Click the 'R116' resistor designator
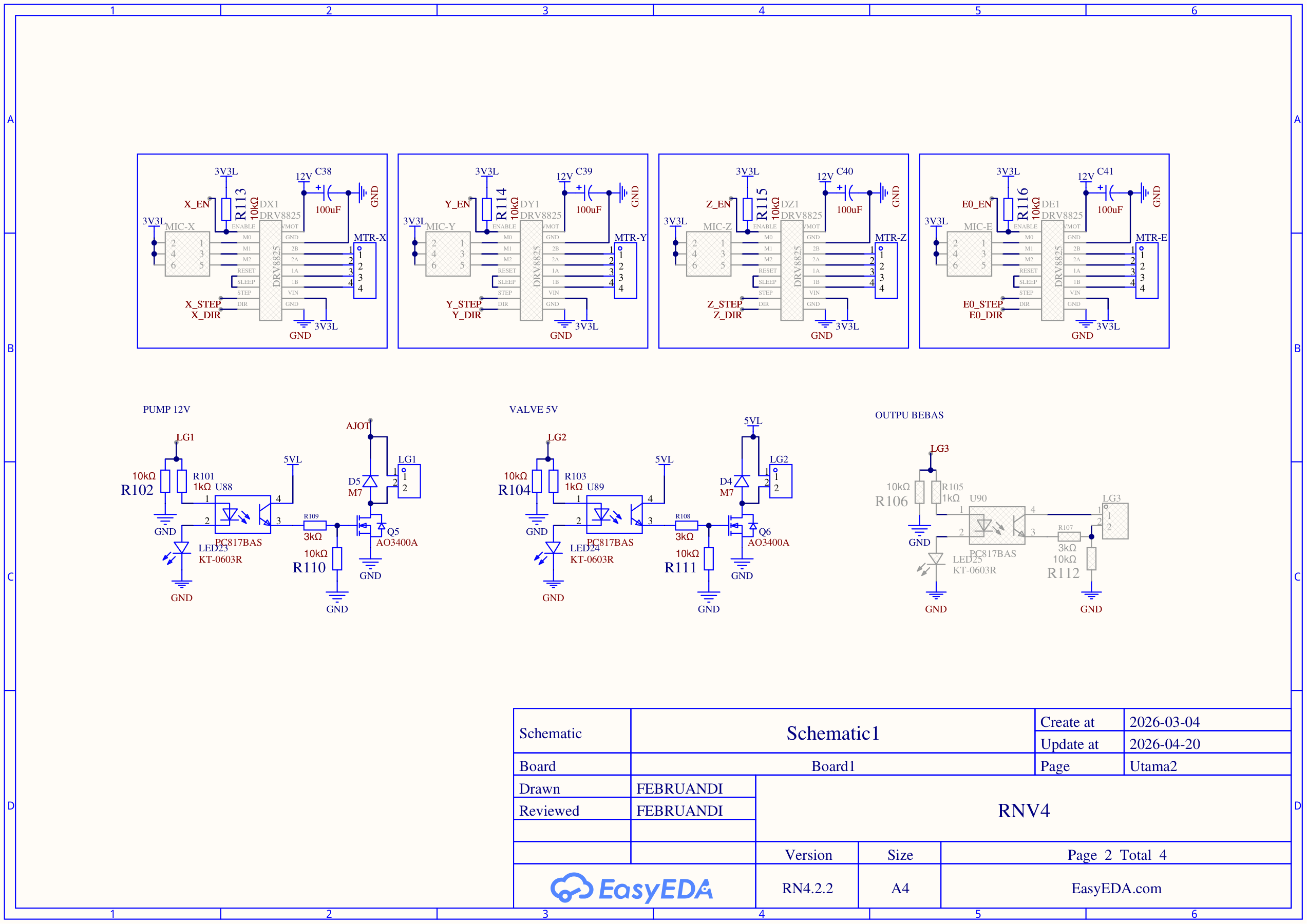Screen dimensions: 1307x924 pyautogui.click(x=1022, y=204)
